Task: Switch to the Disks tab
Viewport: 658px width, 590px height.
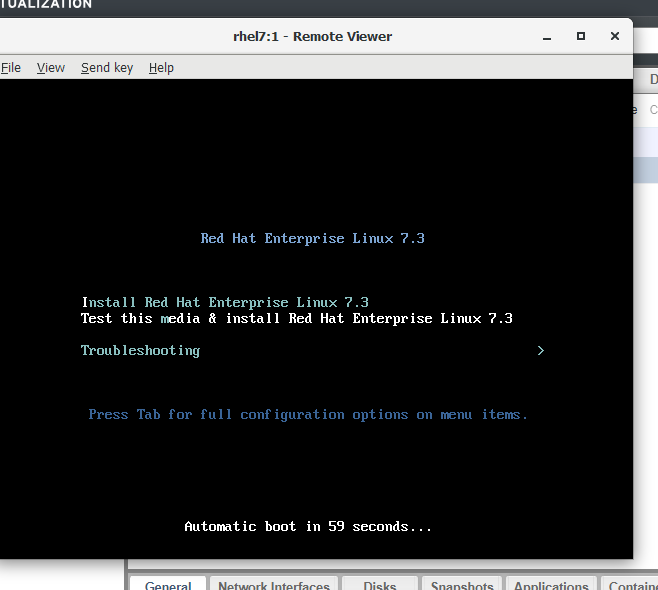Action: 380,584
